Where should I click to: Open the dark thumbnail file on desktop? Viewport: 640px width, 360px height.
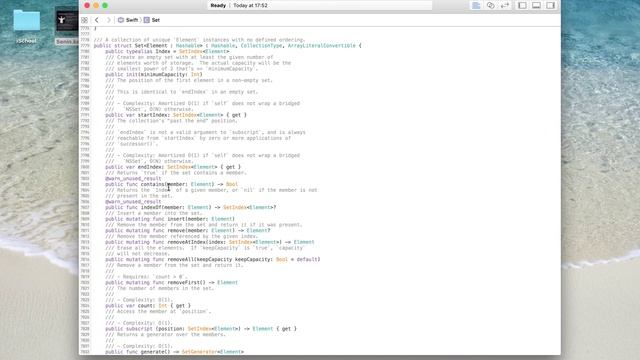tap(67, 22)
